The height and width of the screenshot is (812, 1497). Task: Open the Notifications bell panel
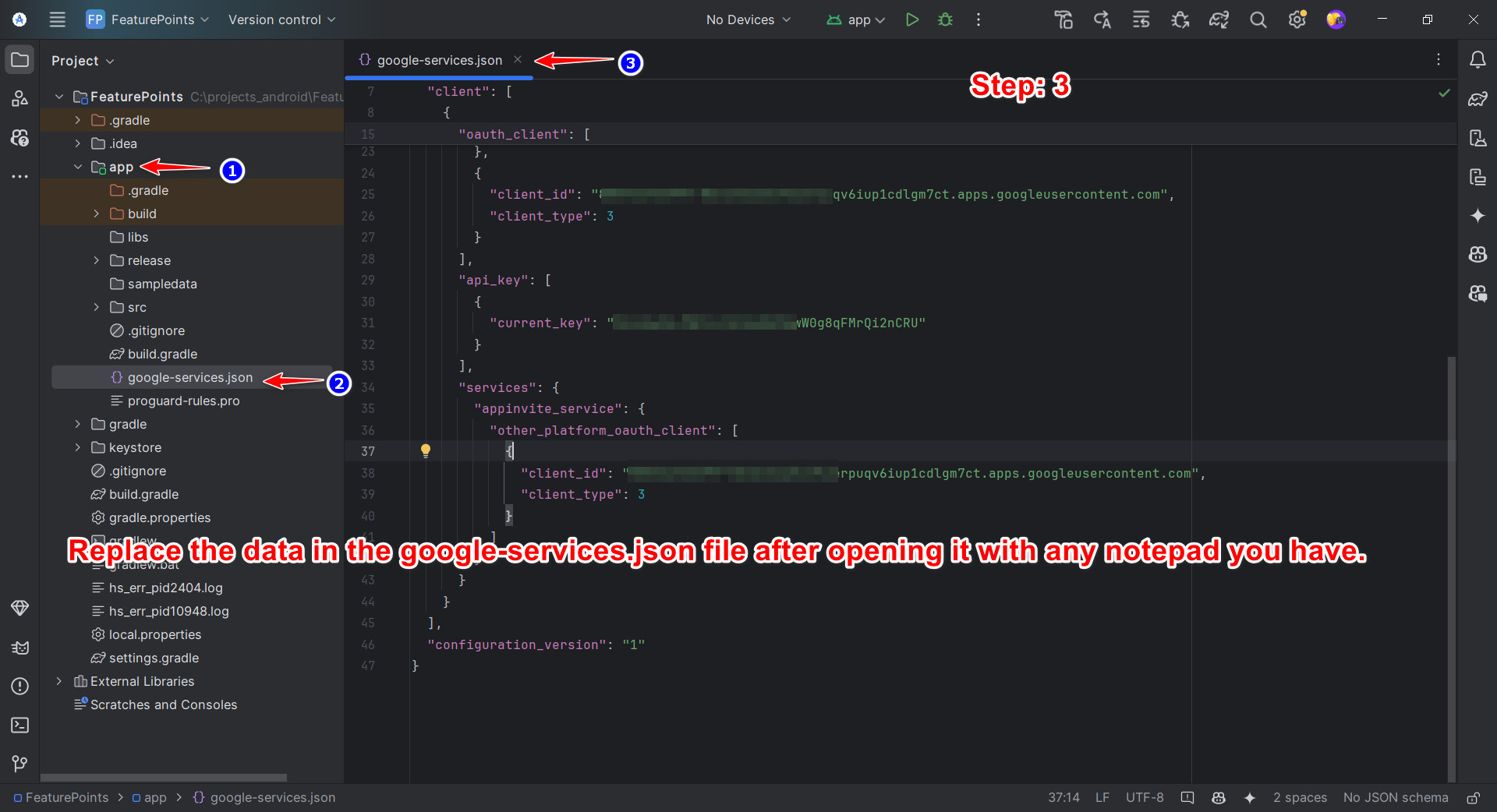pyautogui.click(x=1478, y=59)
